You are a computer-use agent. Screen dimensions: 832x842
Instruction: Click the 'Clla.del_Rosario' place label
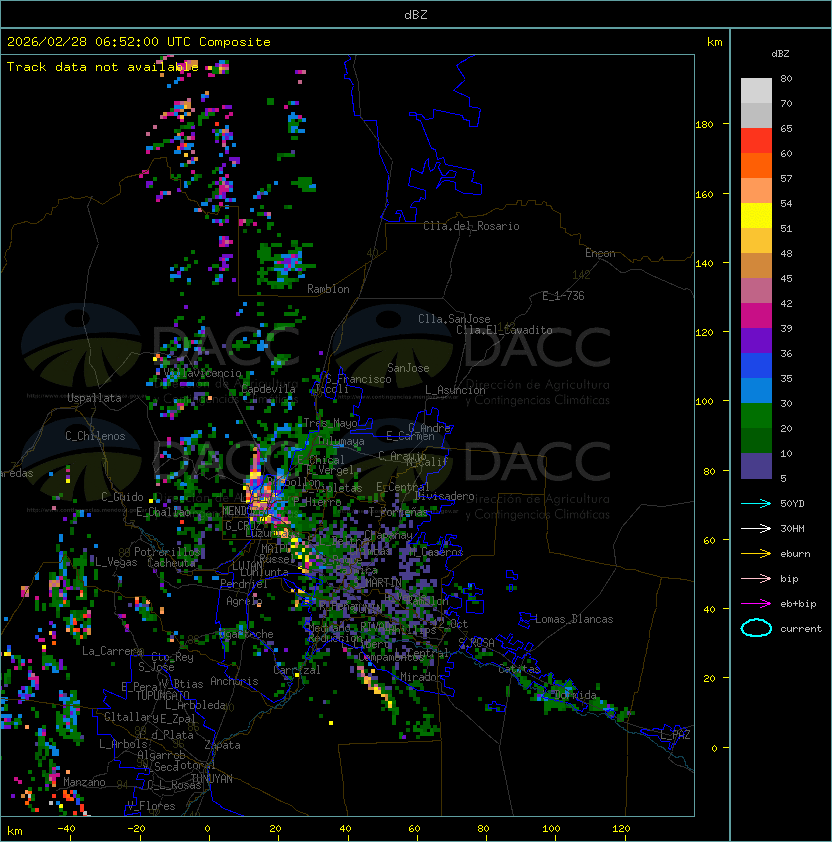(x=471, y=226)
